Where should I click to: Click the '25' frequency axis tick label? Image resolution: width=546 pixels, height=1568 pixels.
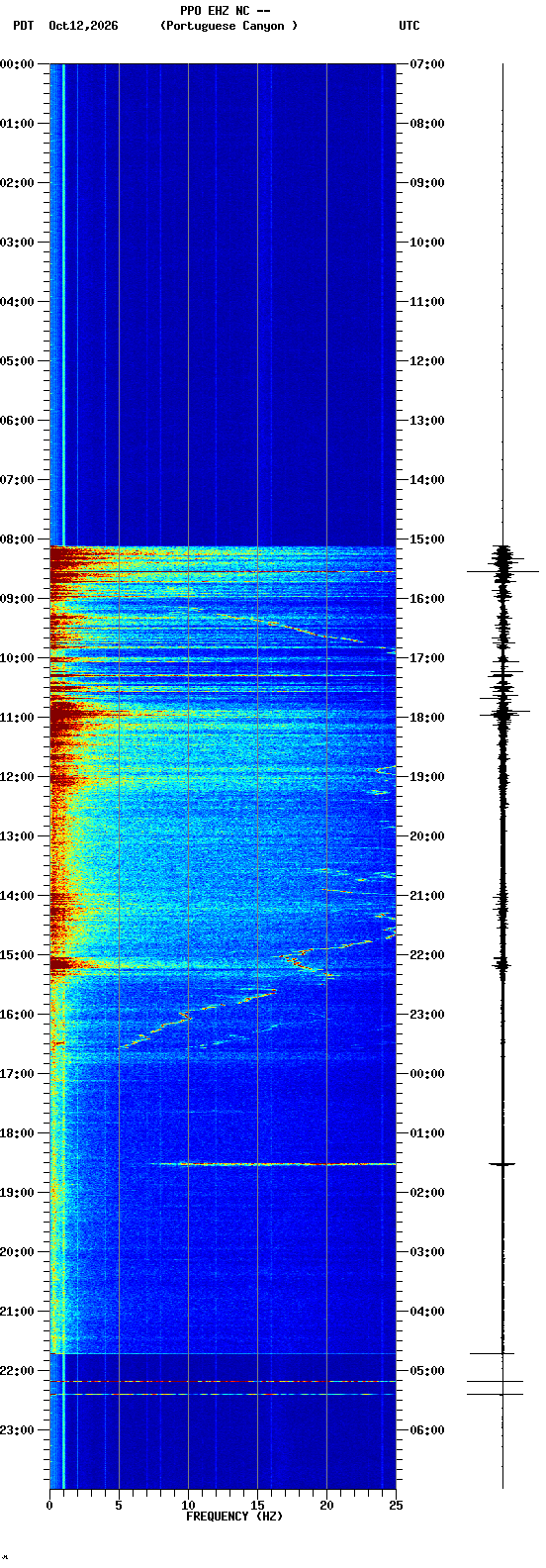(x=396, y=1506)
